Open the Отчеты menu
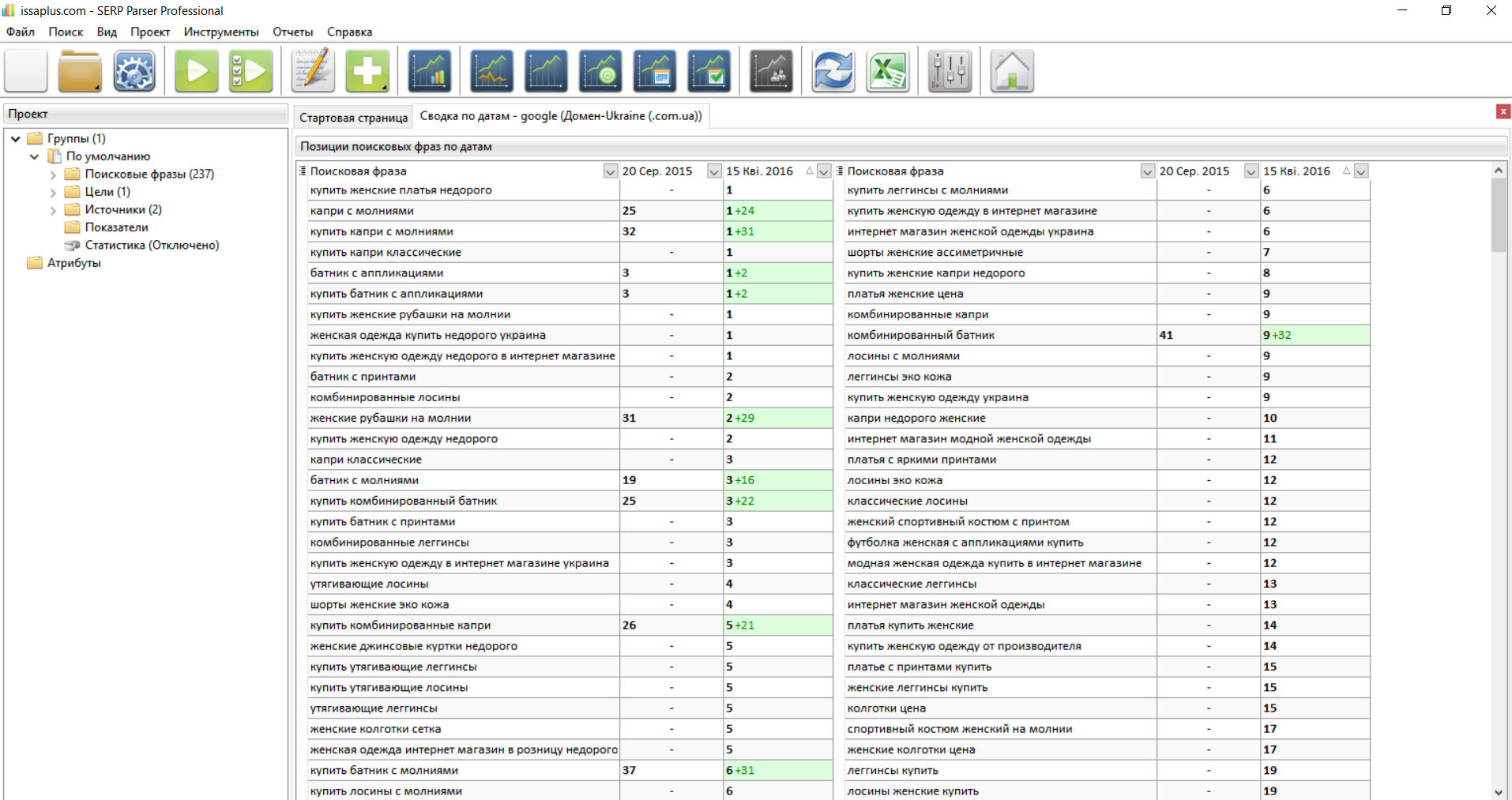Viewport: 1512px width, 800px height. [x=293, y=32]
